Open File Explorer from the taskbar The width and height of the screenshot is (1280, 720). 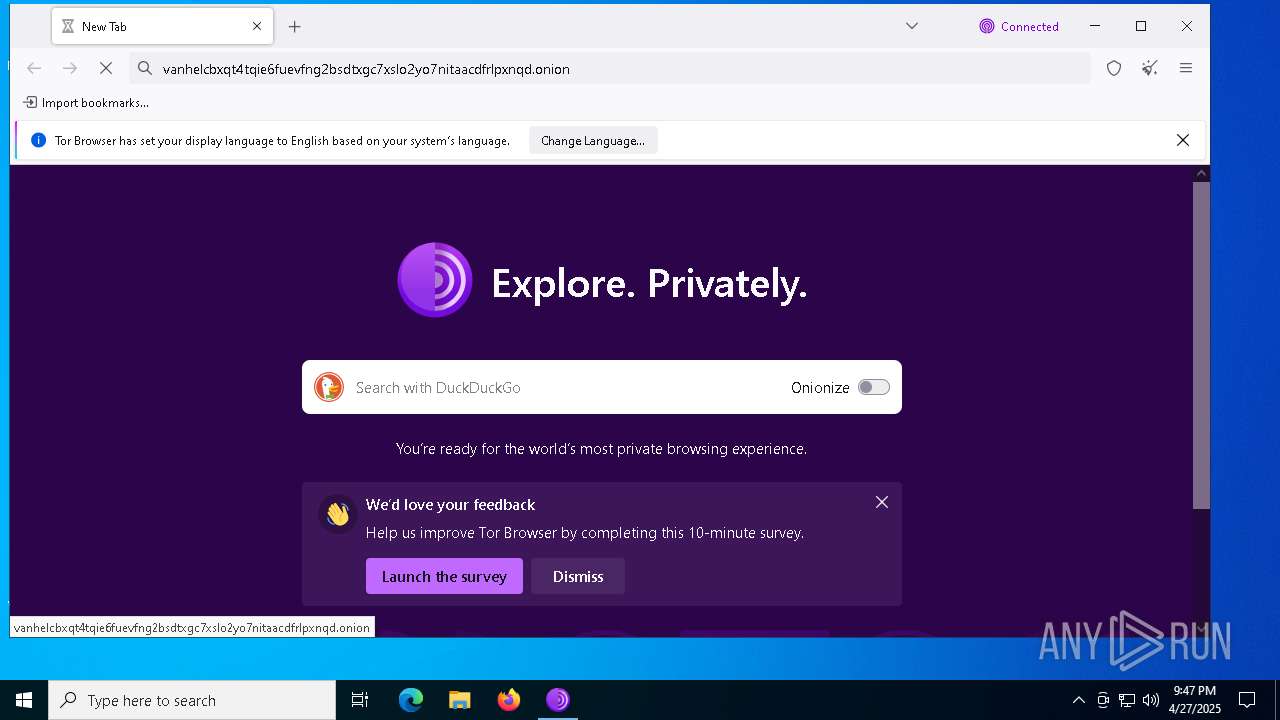[x=459, y=700]
